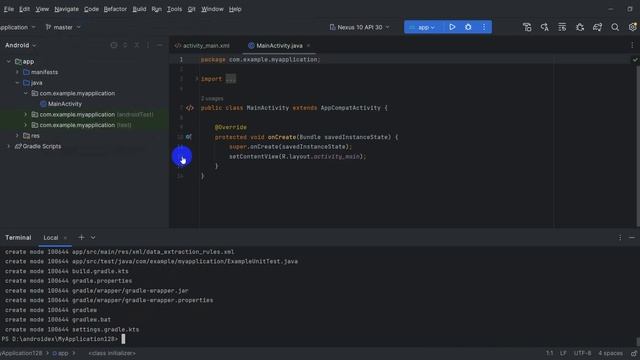This screenshot has height=360, width=640.
Task: Click the inspection checkmark widget in editor
Action: (635, 60)
